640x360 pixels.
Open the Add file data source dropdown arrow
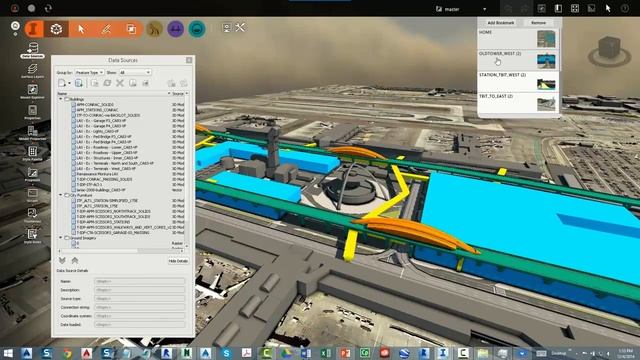click(69, 83)
